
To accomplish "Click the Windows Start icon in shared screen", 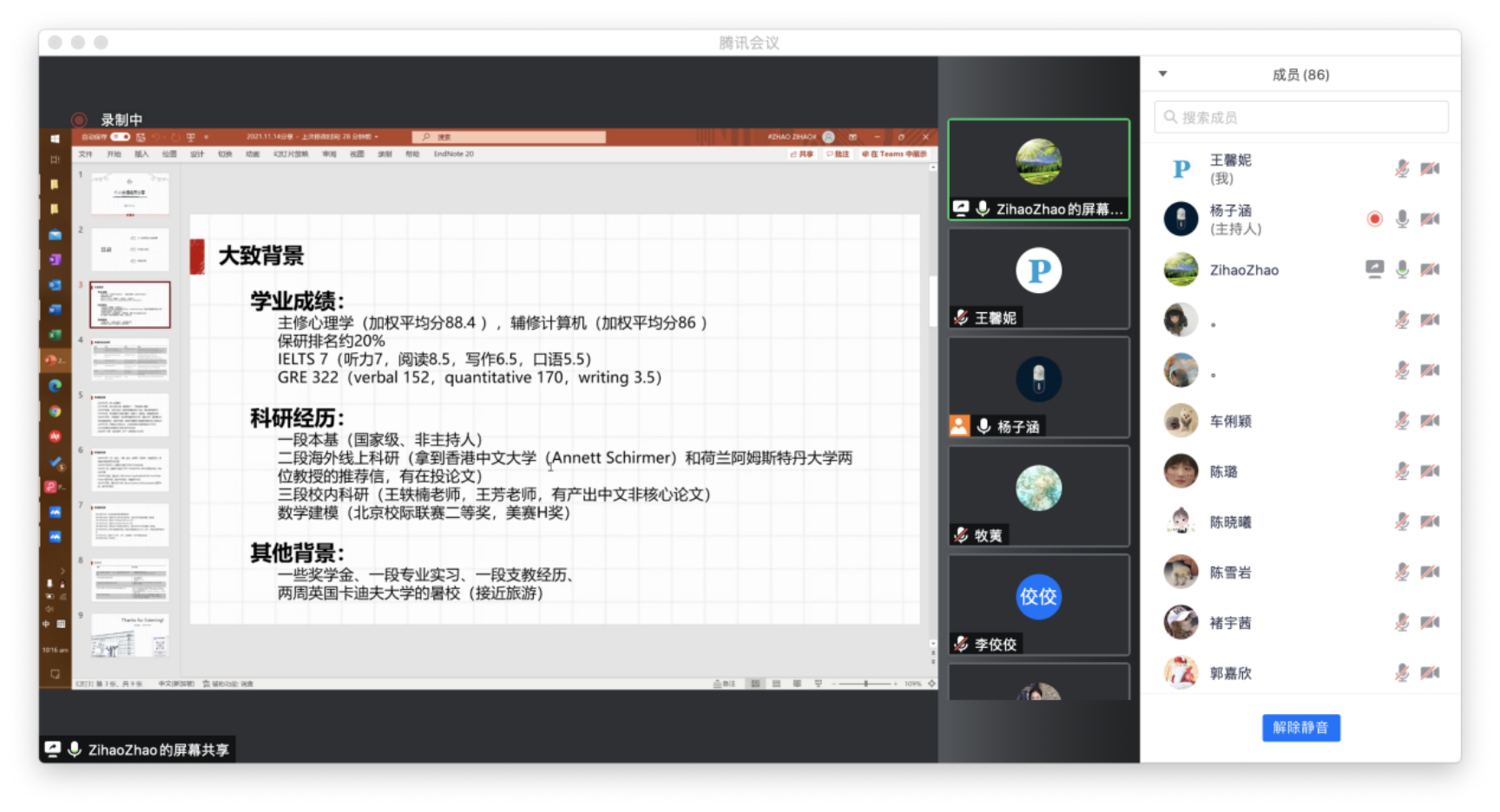I will coord(55,139).
